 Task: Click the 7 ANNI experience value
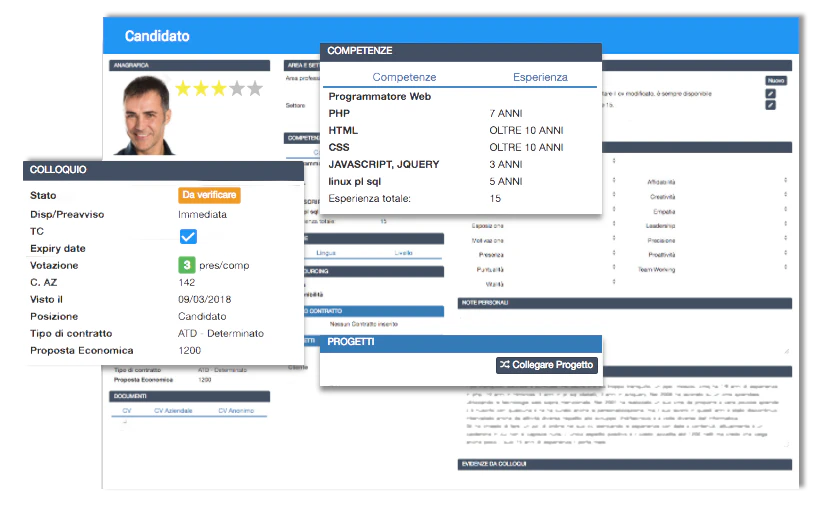coord(505,113)
